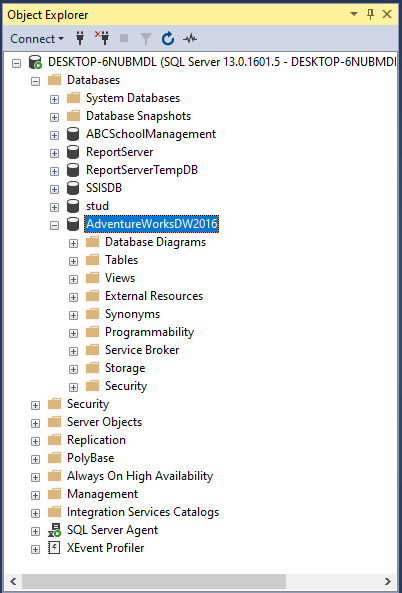The width and height of the screenshot is (402, 593).
Task: Open the Activity Monitor pulse icon
Action: coord(190,38)
